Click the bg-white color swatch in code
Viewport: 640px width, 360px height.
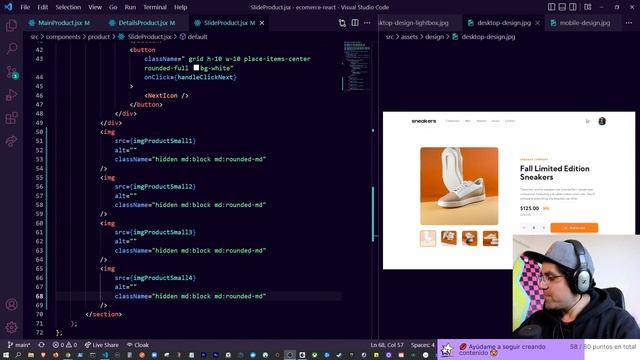pyautogui.click(x=196, y=68)
